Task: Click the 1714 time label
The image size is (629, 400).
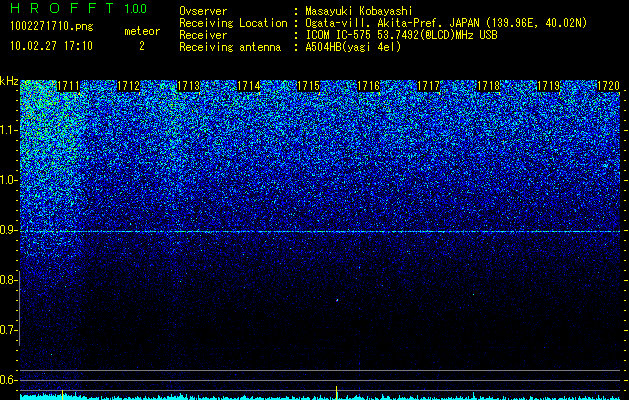Action: (249, 86)
